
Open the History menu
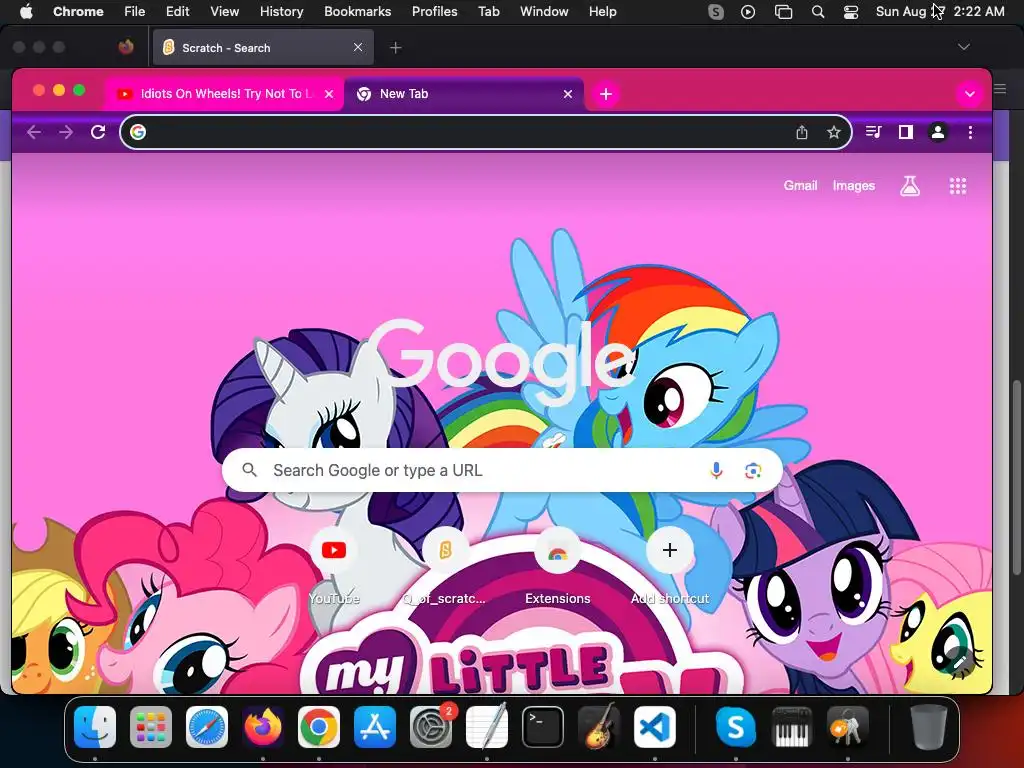point(281,11)
